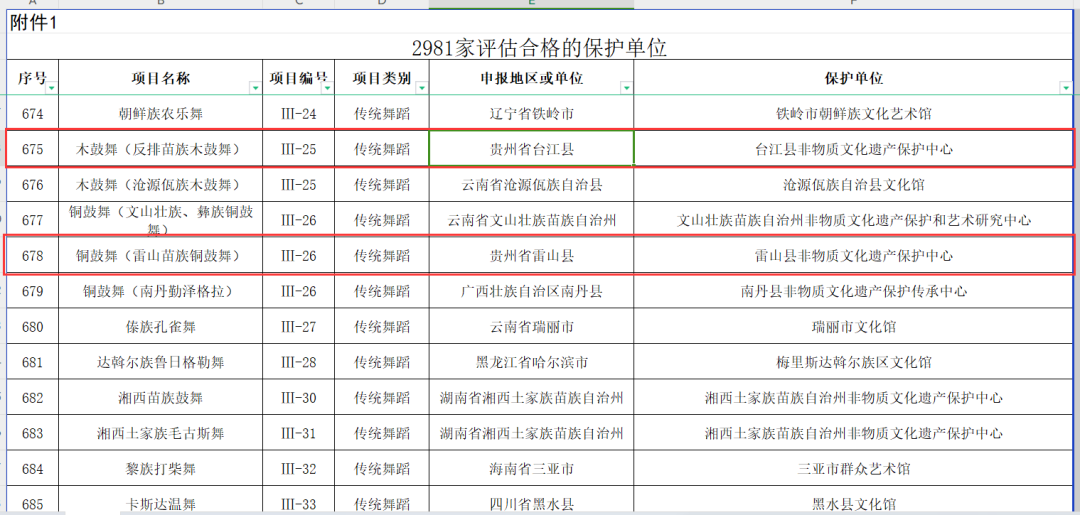The image size is (1080, 515).
Task: Click the 海南省三亚市 cell
Action: (x=531, y=469)
